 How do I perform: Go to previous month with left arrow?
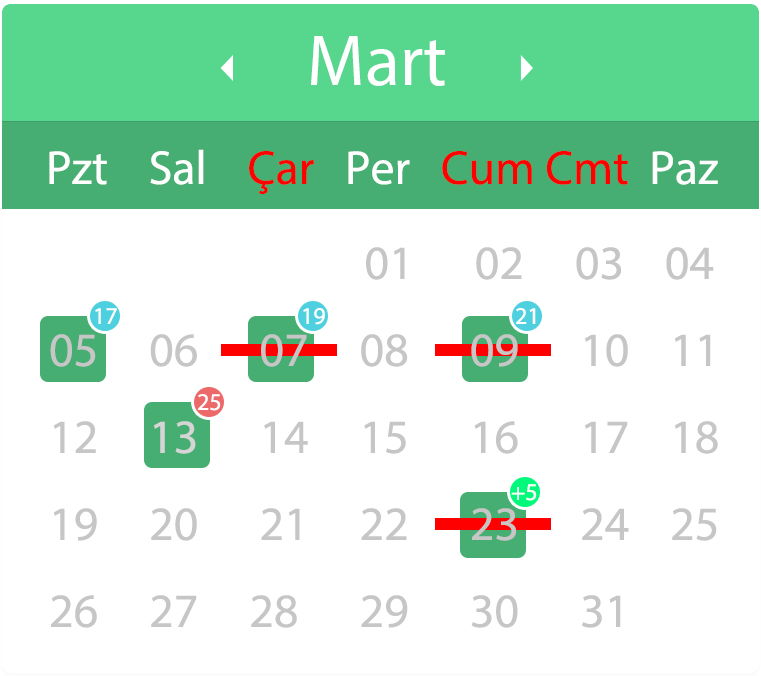(228, 68)
